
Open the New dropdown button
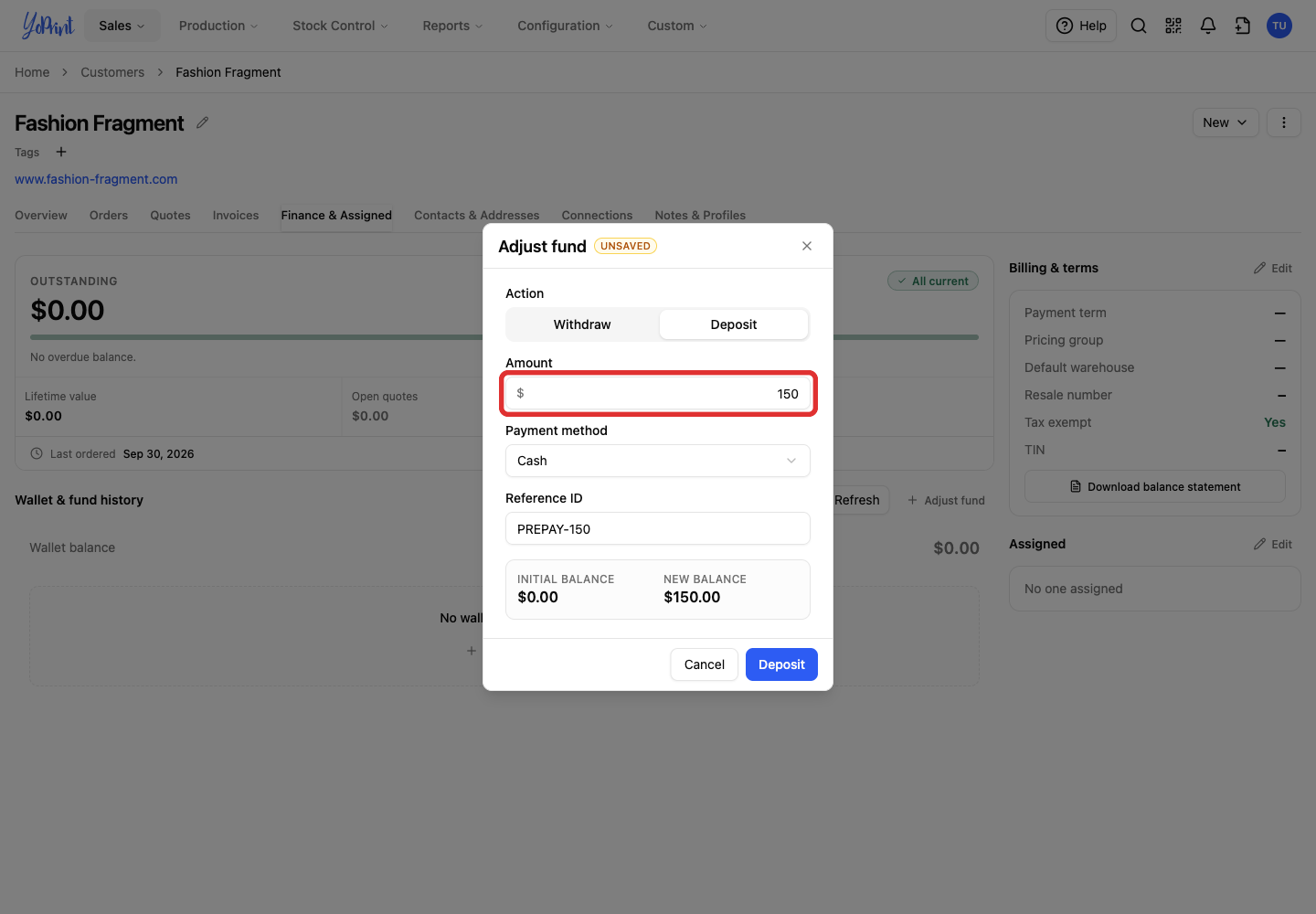point(1226,122)
